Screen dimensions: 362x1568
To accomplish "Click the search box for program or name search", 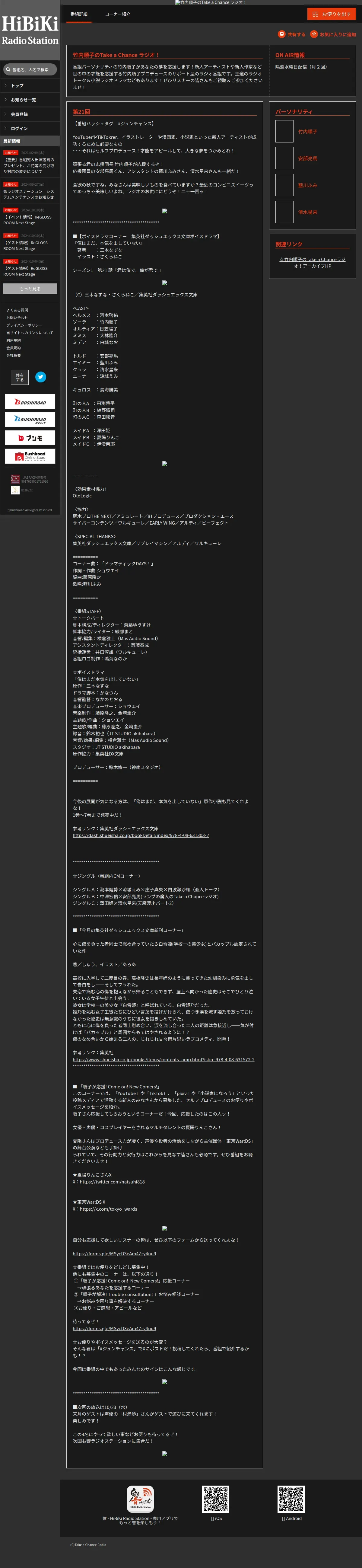I will click(30, 69).
